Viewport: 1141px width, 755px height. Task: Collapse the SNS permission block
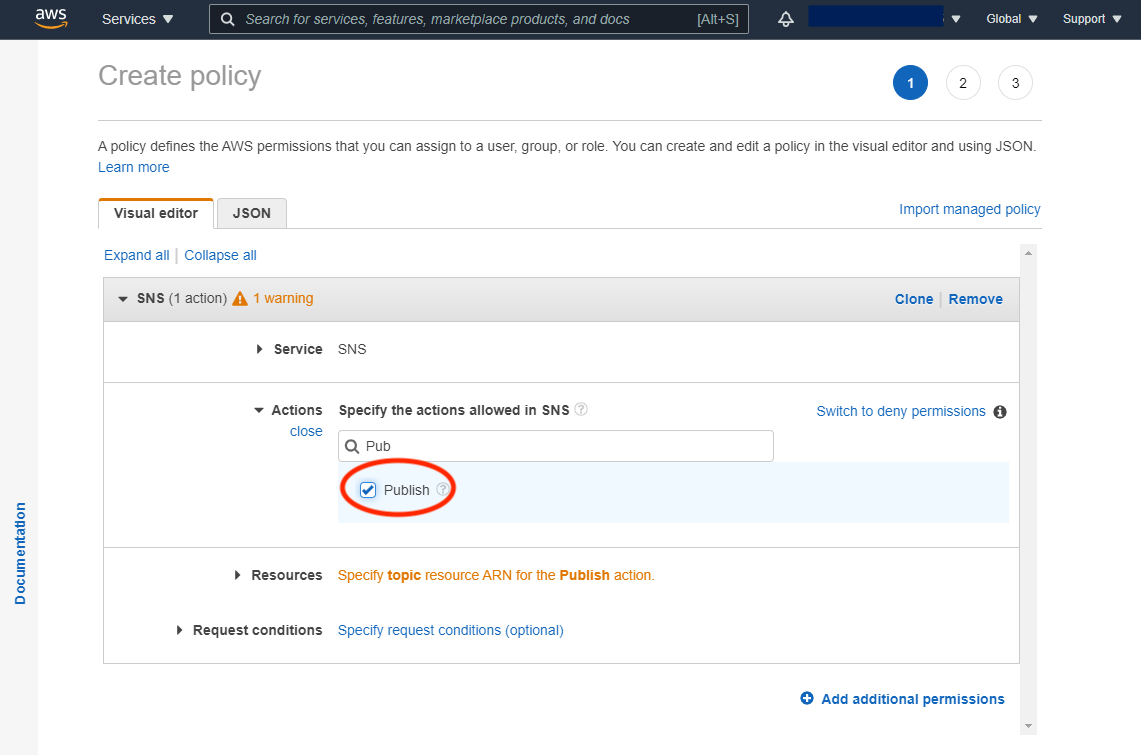point(122,299)
